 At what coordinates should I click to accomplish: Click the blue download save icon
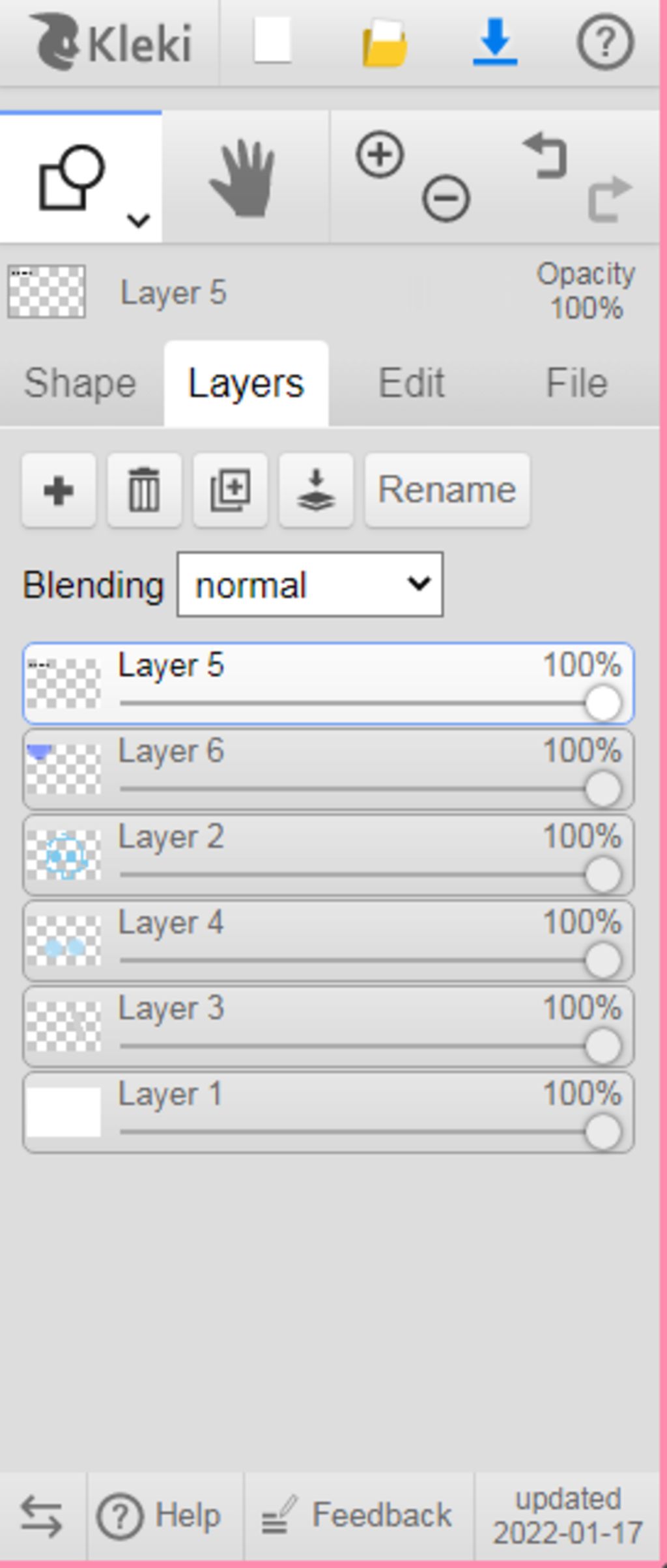pos(495,43)
